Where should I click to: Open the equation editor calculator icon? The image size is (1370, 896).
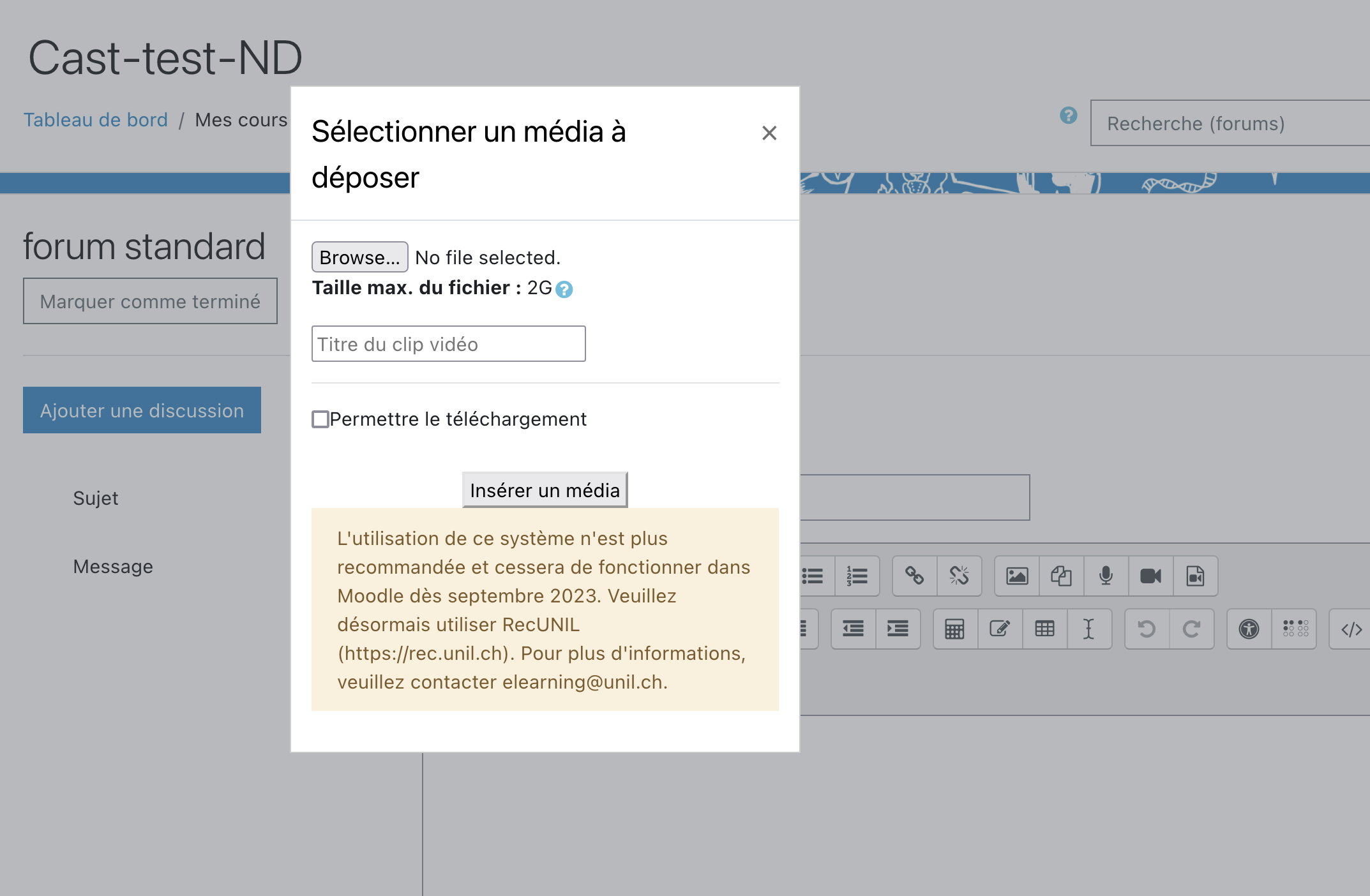(x=955, y=629)
